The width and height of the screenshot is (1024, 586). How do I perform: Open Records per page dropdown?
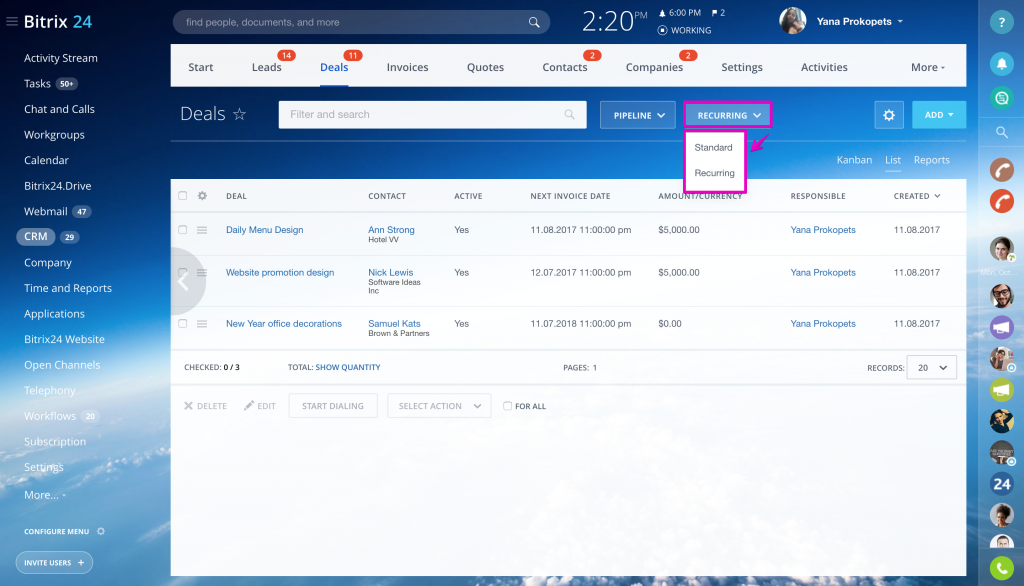coord(932,368)
